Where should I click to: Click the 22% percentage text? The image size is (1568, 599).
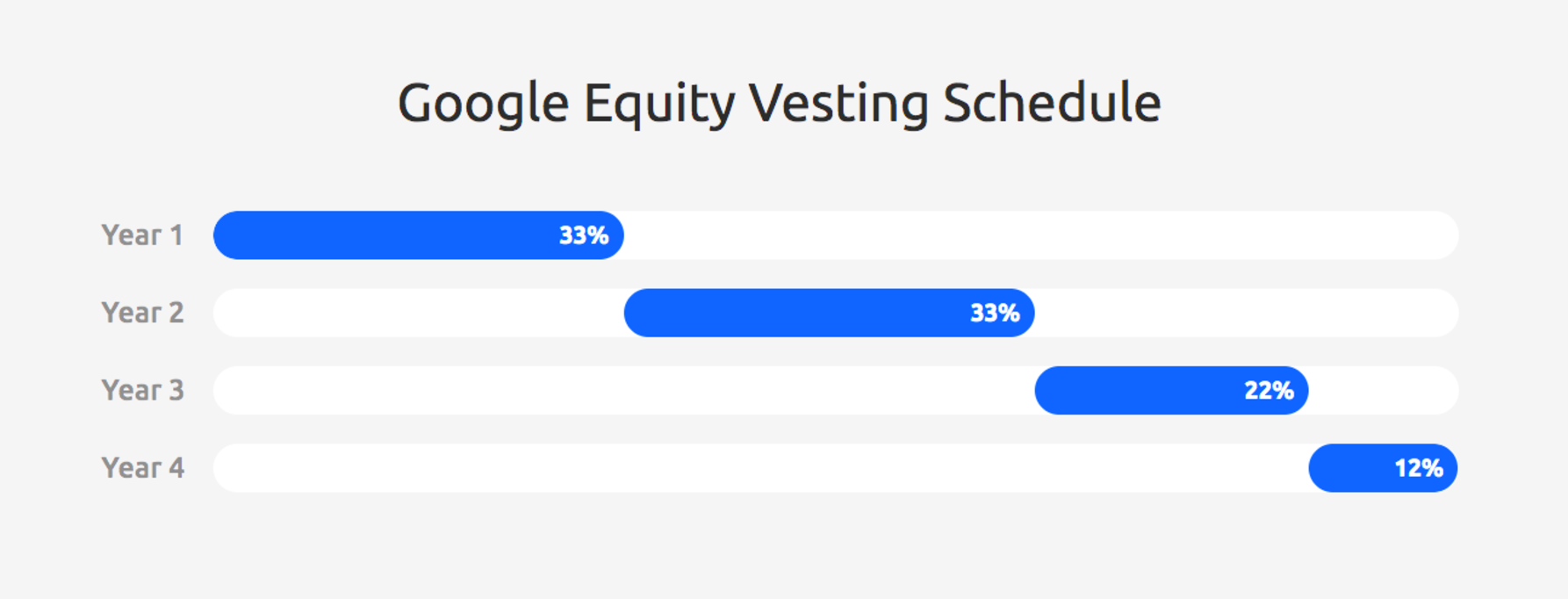(1269, 390)
